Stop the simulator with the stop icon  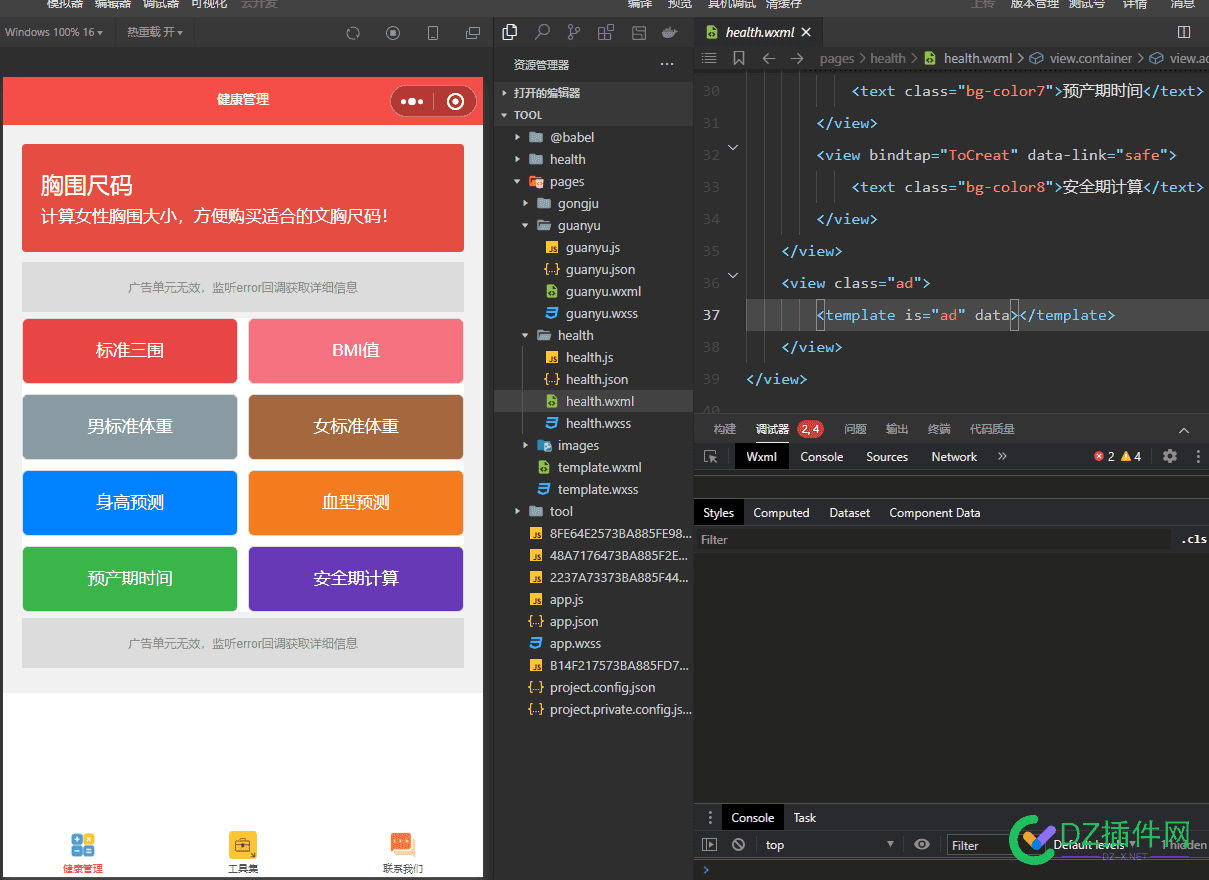point(393,33)
